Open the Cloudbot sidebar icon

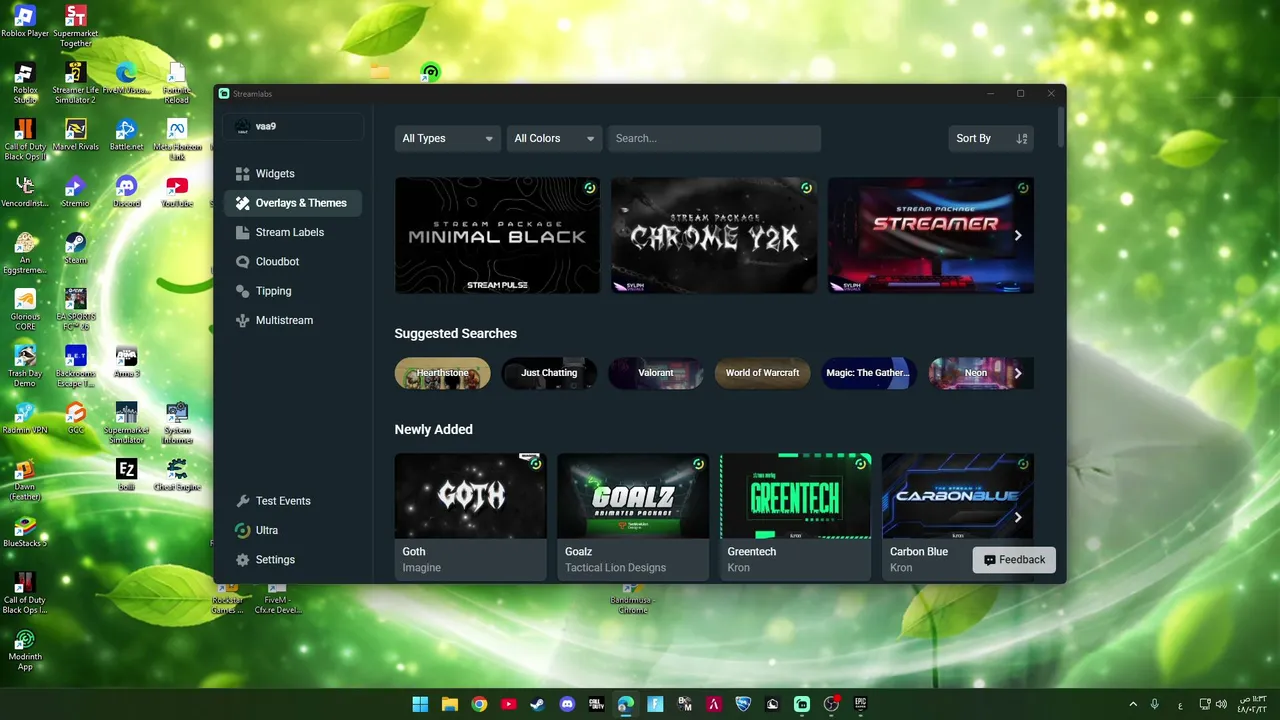click(242, 261)
